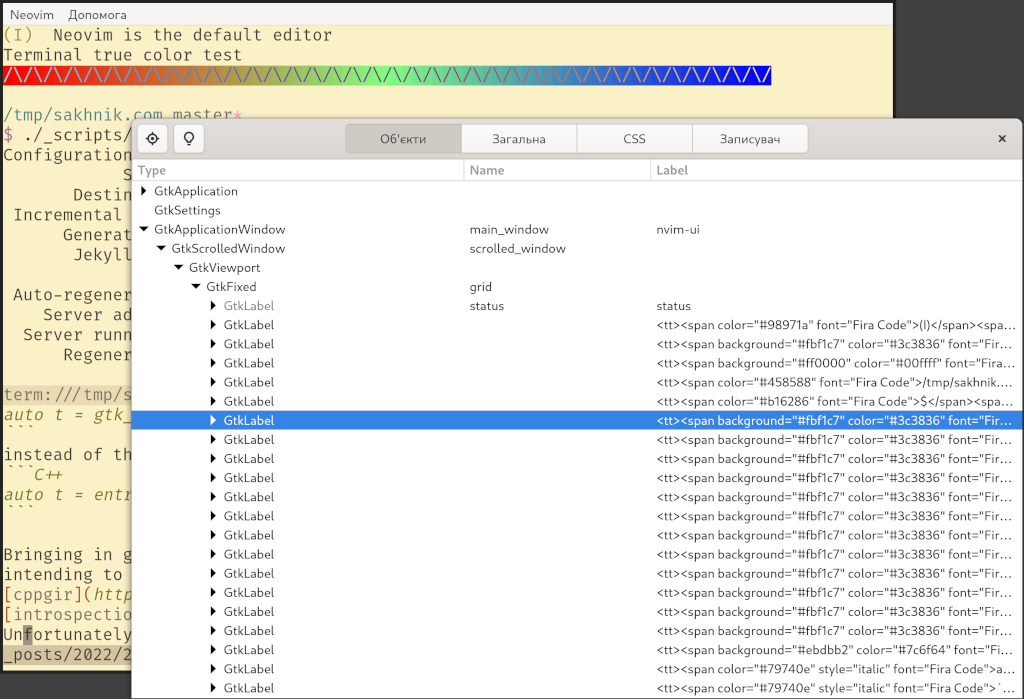Collapse the GtkFixed tree node
1024x699 pixels.
tap(196, 286)
